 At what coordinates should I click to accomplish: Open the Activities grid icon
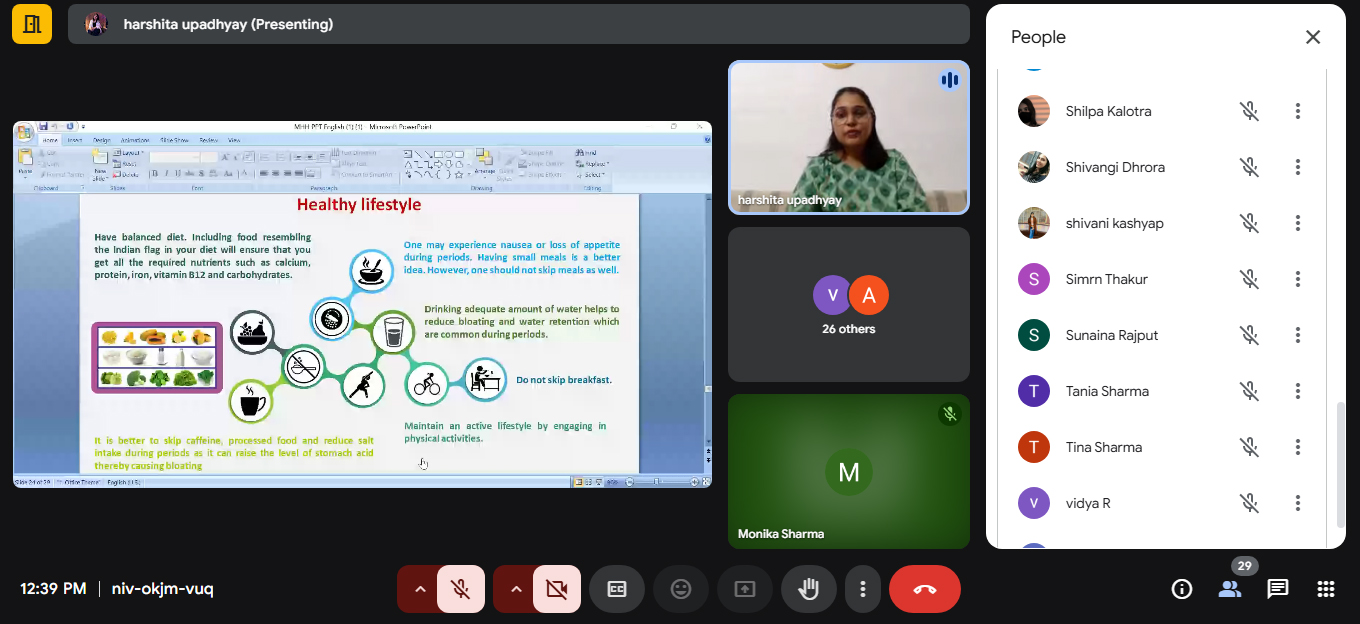[x=1325, y=589]
